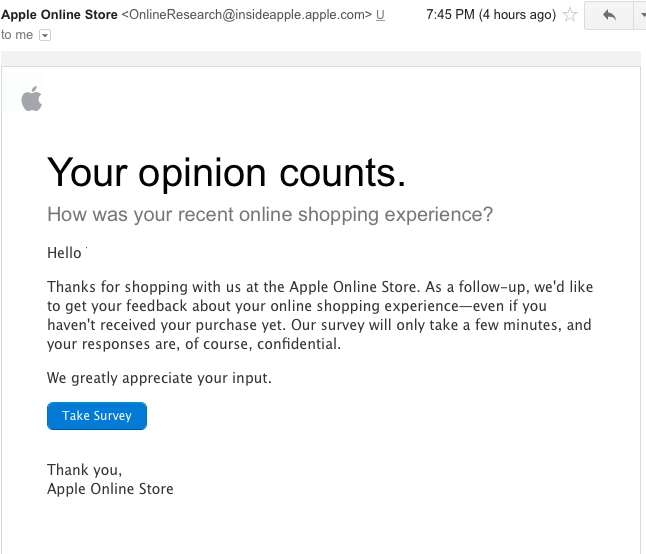Click the 'Your opinion counts.' headline
Image resolution: width=646 pixels, height=554 pixels.
pos(226,173)
